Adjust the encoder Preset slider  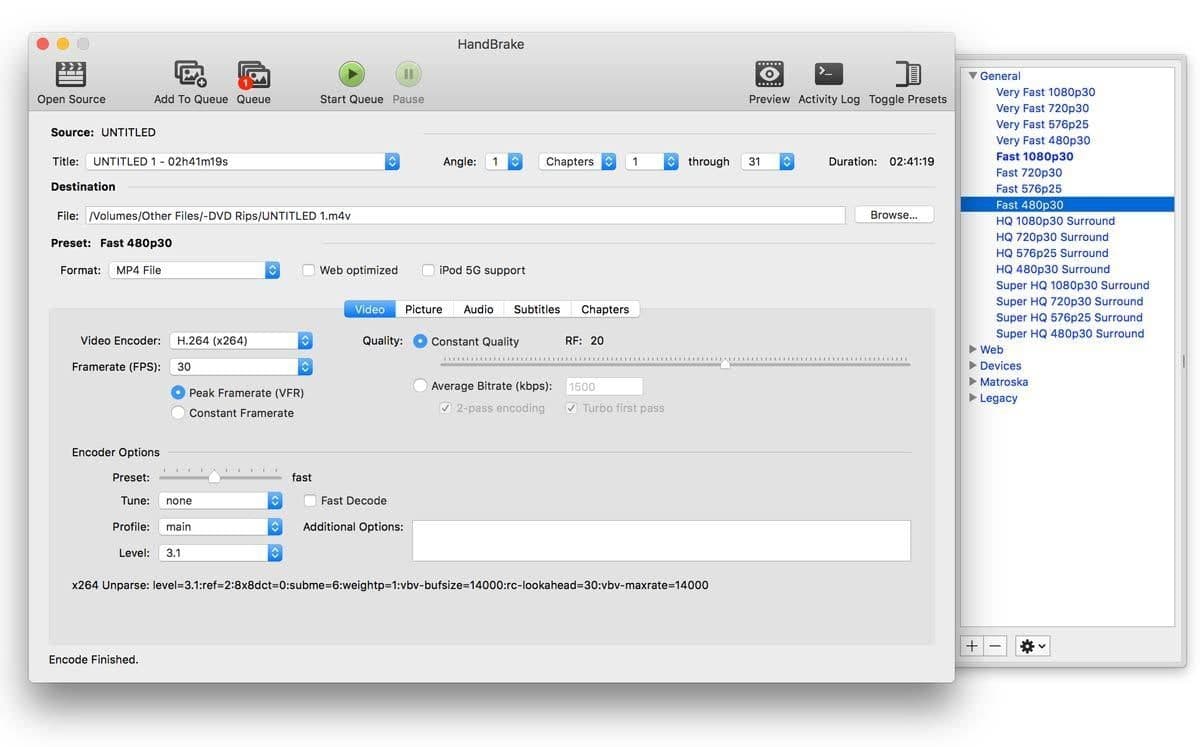[214, 477]
